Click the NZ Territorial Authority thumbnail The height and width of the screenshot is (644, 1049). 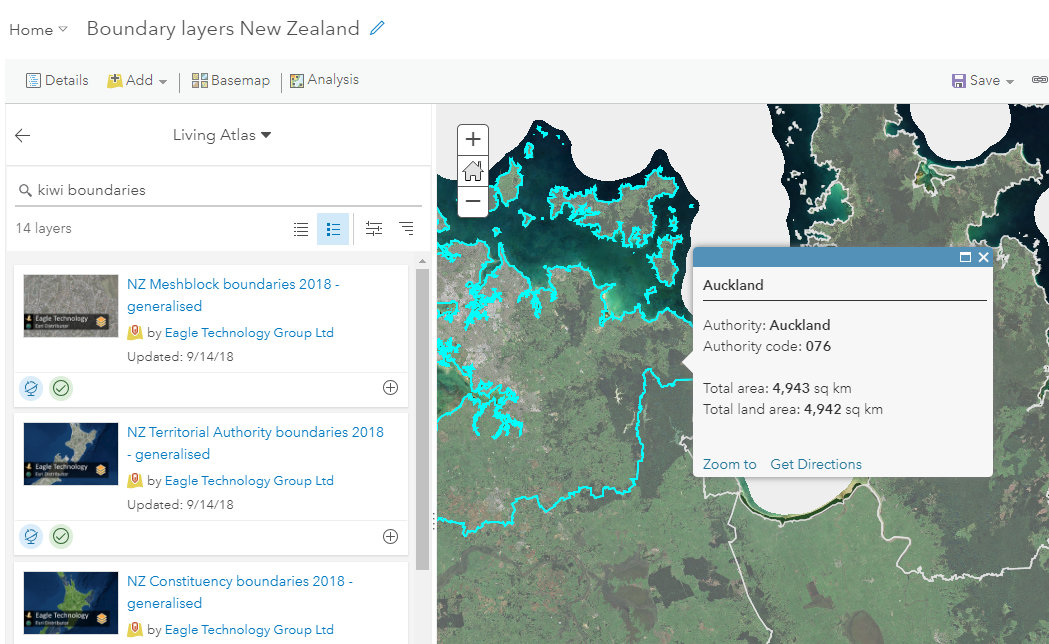pos(71,454)
